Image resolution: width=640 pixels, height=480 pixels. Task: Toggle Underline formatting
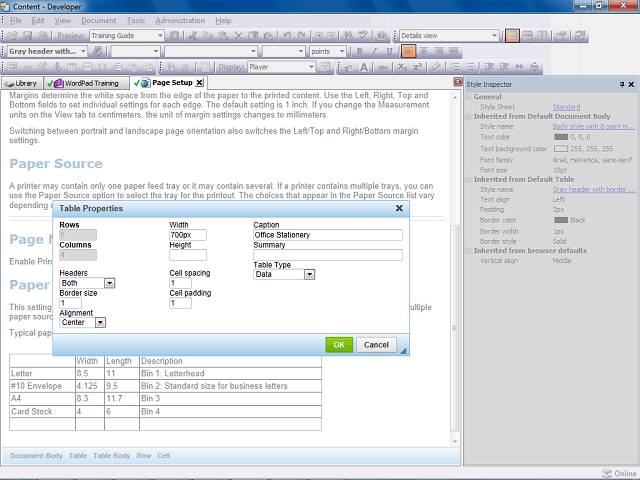[x=389, y=51]
